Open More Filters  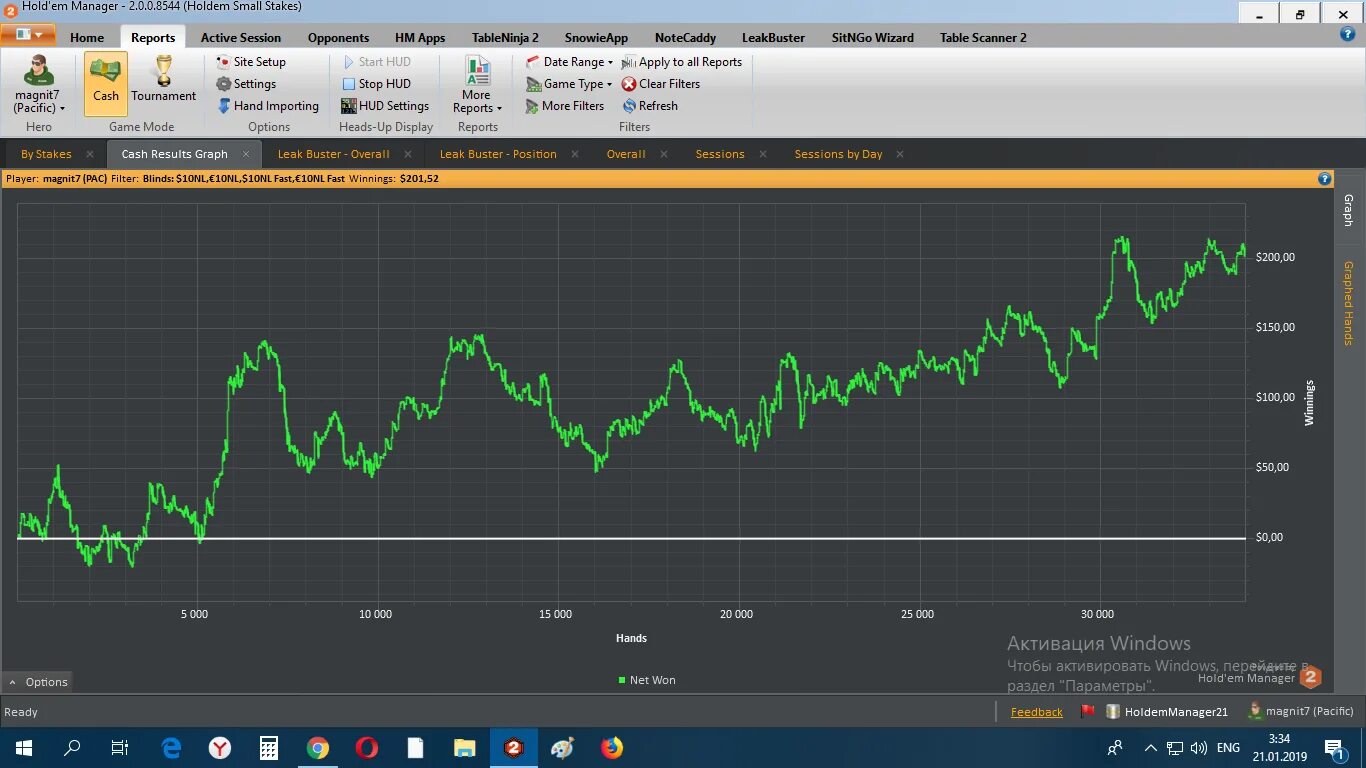point(565,106)
